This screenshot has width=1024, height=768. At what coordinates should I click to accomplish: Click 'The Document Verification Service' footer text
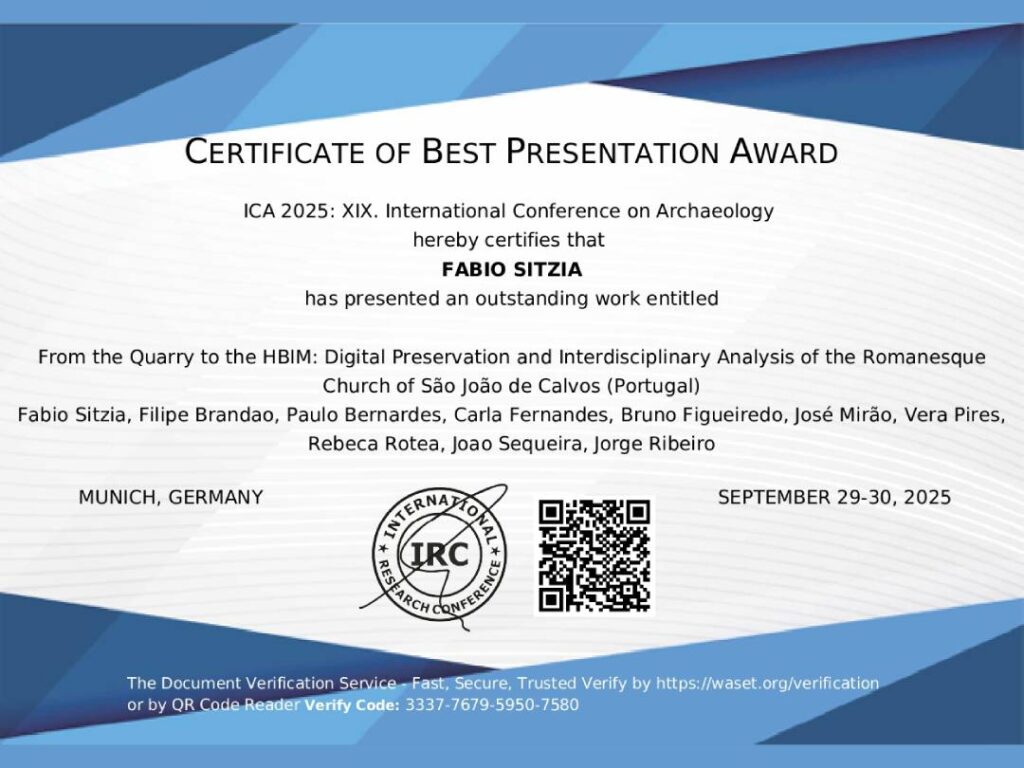[x=261, y=684]
